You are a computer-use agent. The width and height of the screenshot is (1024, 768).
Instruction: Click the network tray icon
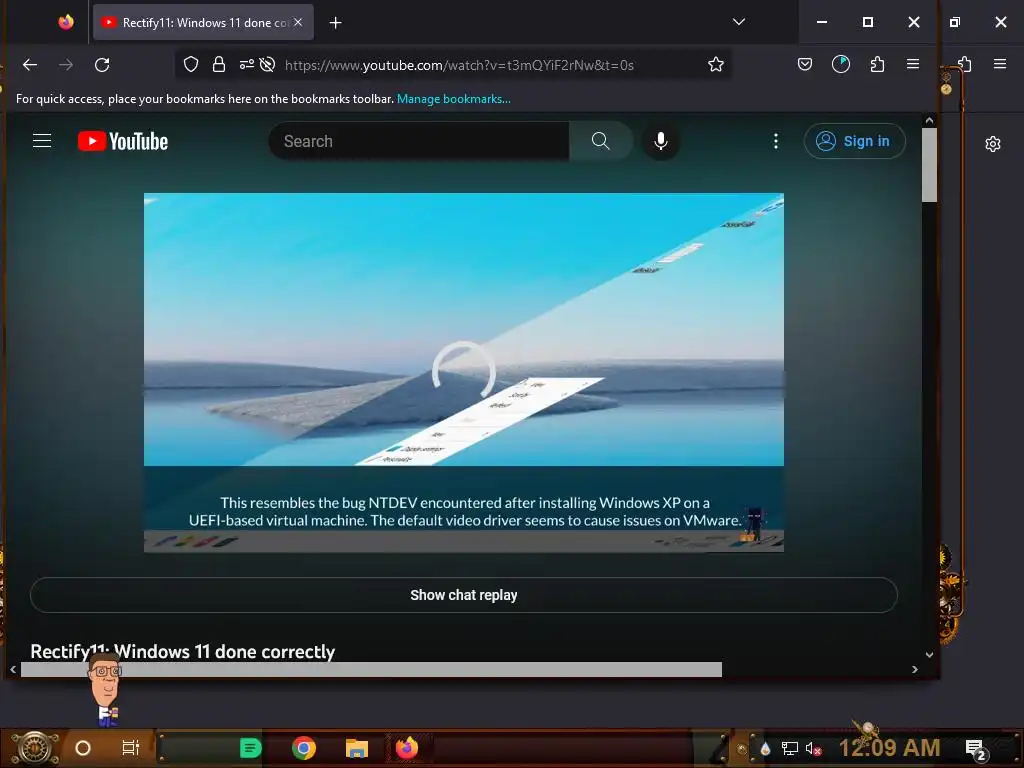coord(790,748)
